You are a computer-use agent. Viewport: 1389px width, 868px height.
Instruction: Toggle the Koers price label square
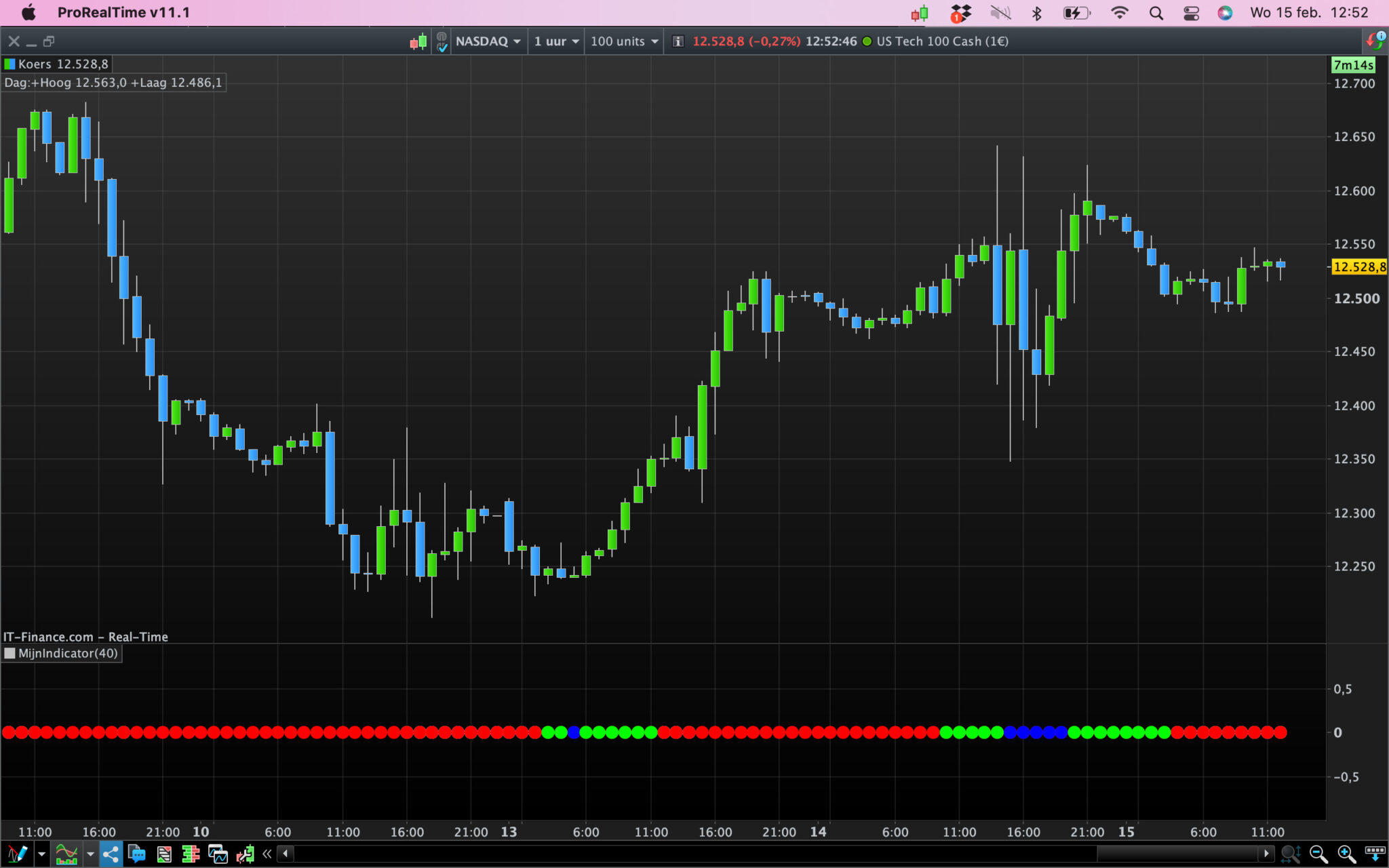point(10,64)
